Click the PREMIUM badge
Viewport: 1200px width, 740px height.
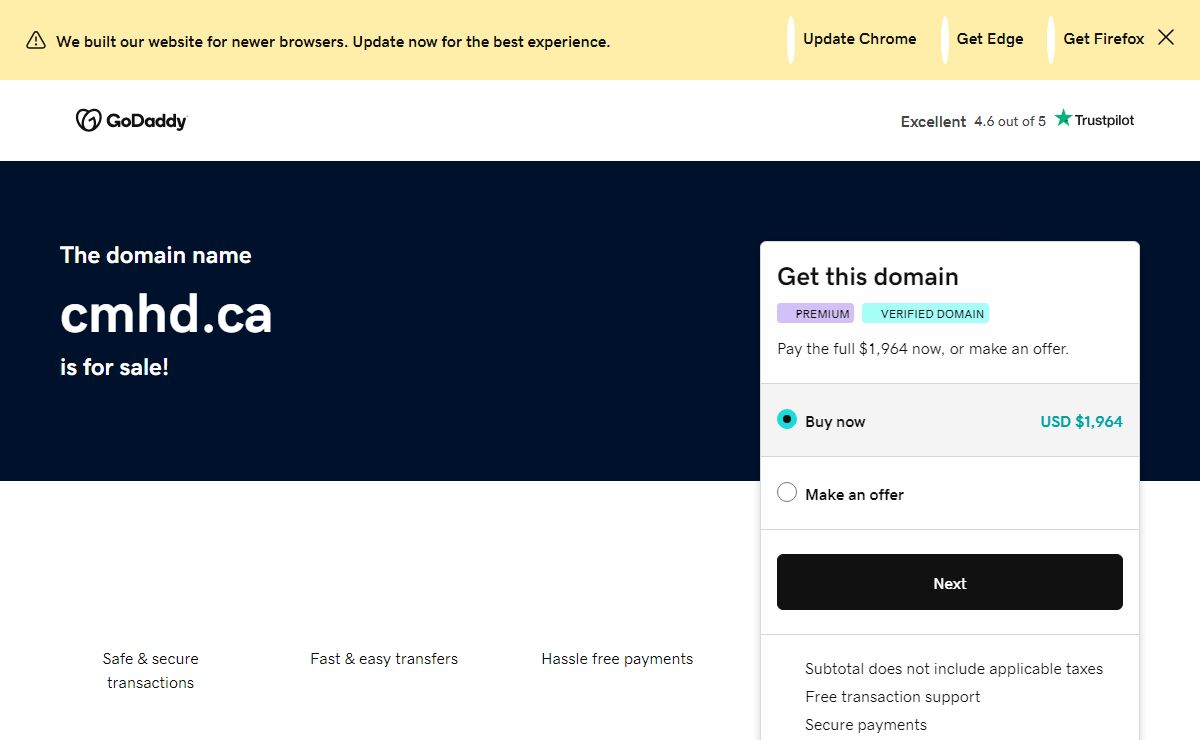click(816, 314)
